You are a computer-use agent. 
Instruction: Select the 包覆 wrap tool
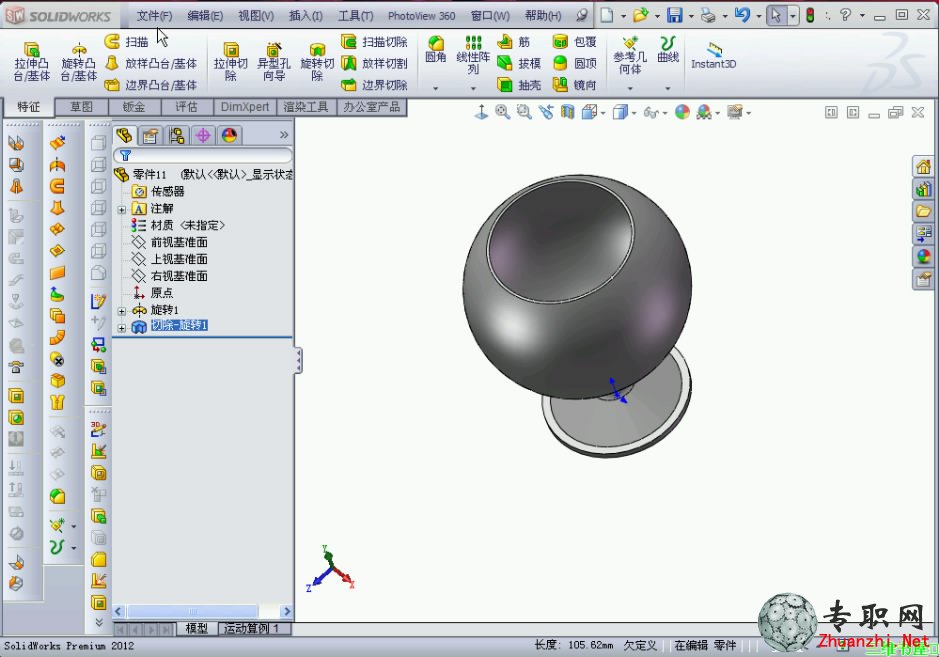(574, 41)
